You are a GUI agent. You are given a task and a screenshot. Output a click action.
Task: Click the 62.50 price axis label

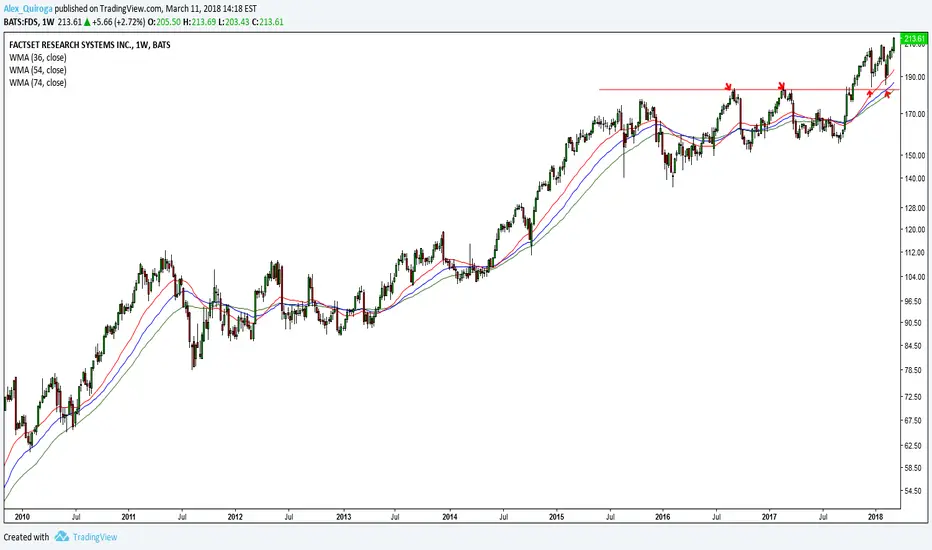[913, 445]
